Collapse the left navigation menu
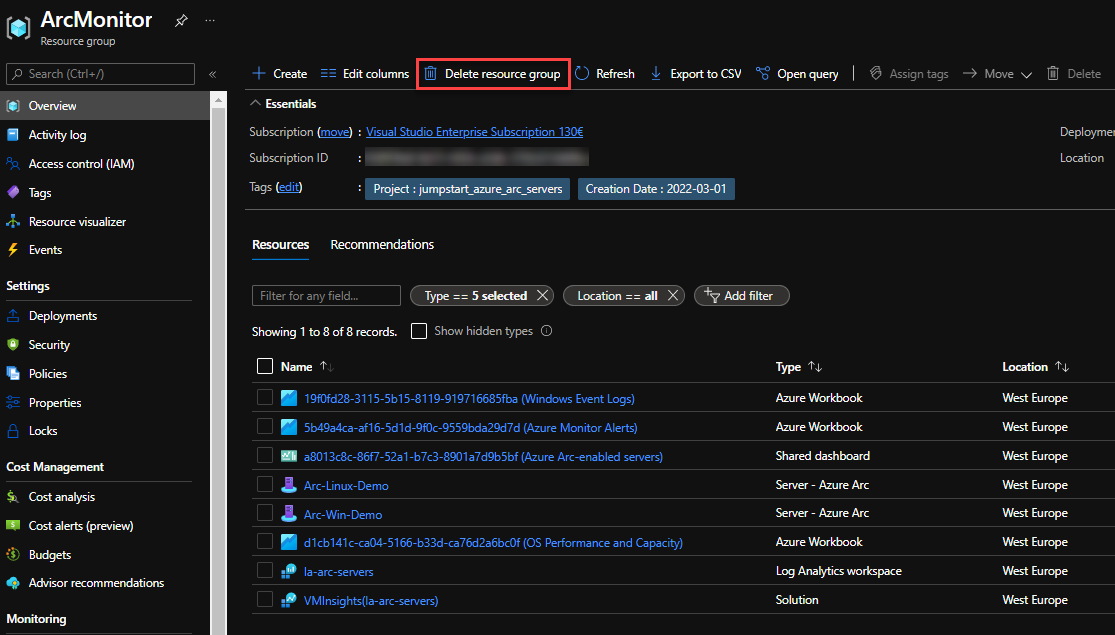Image resolution: width=1115 pixels, height=635 pixels. click(212, 74)
